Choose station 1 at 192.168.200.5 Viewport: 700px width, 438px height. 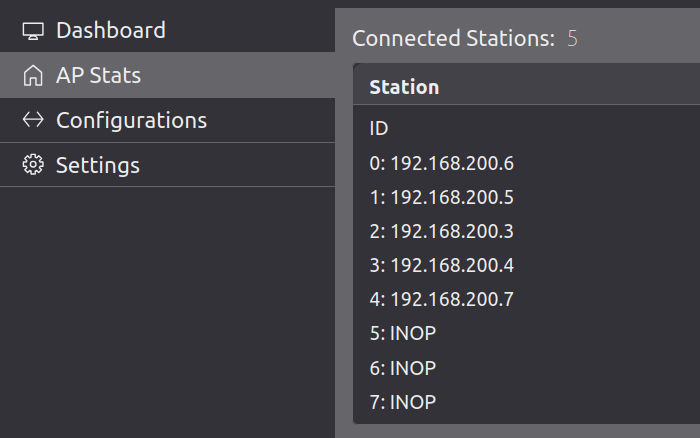[441, 197]
